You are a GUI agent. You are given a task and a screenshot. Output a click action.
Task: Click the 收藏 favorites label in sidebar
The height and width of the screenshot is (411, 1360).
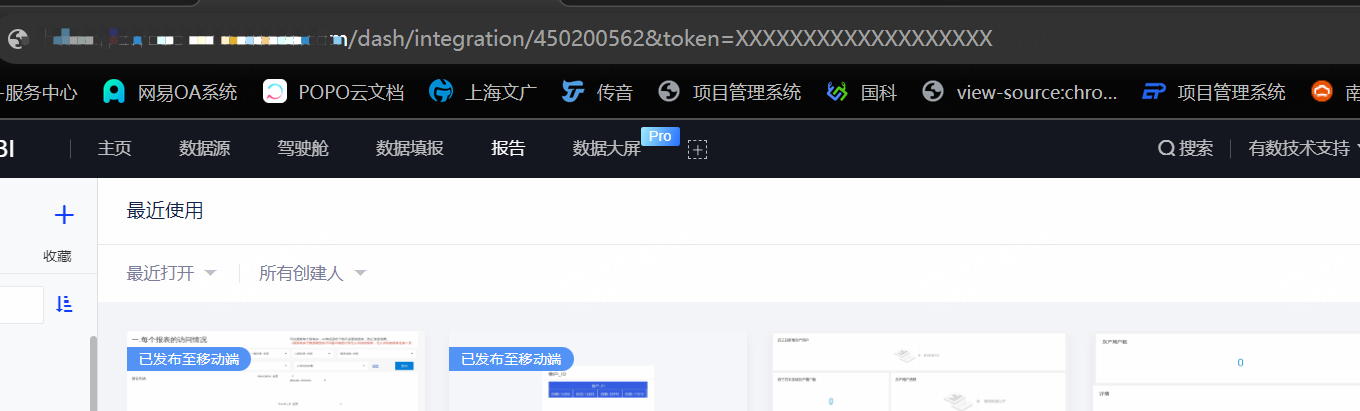[x=57, y=256]
